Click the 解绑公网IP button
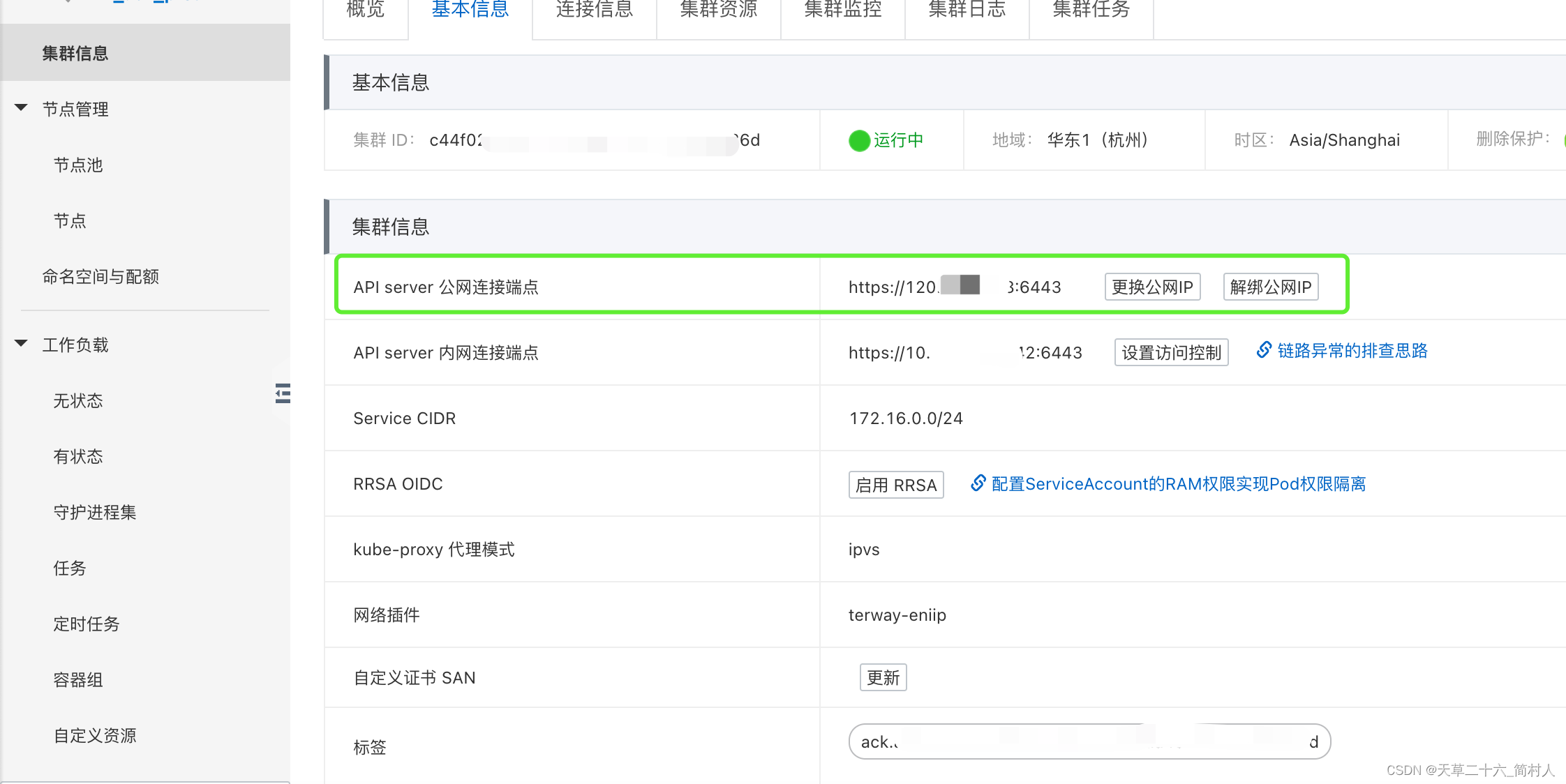This screenshot has width=1566, height=784. coord(1271,287)
